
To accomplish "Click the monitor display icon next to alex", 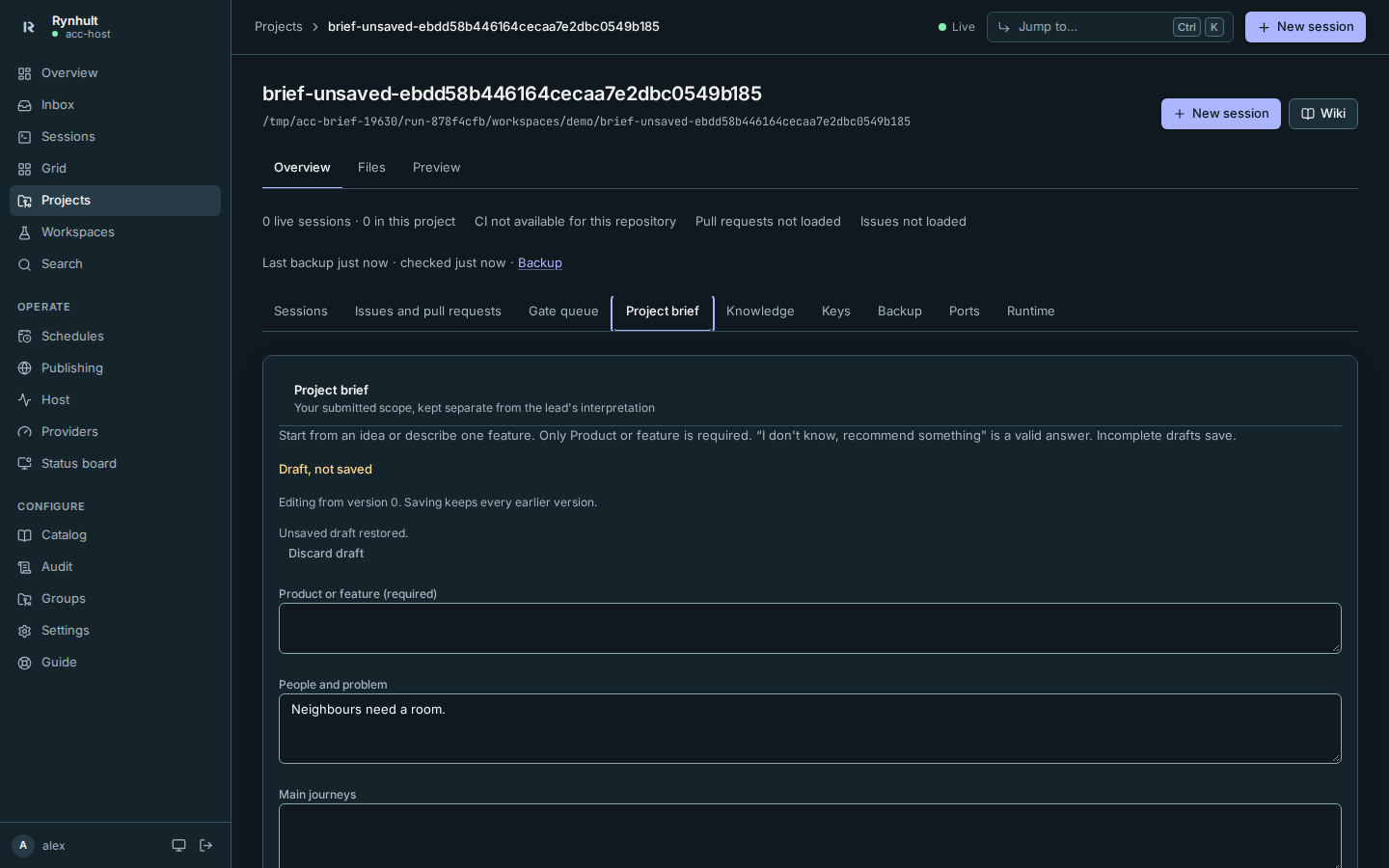I will (178, 846).
